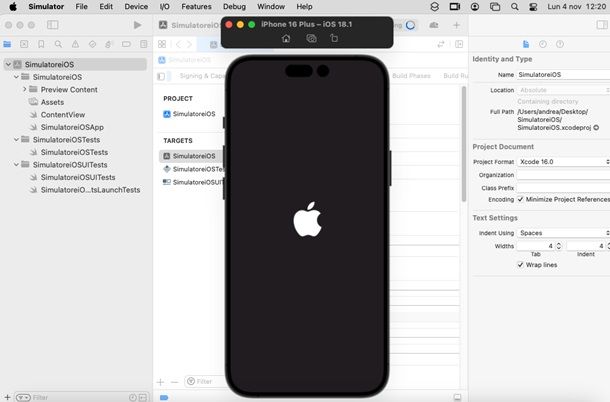Viewport: 610px width, 402px height.
Task: Expand the Preview Content folder
Action: tap(25, 89)
